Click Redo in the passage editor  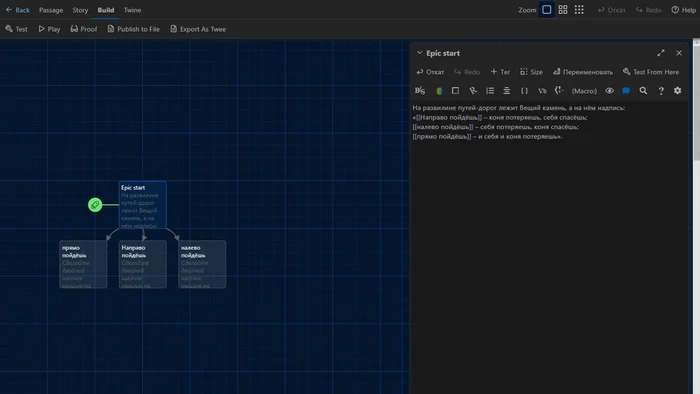tap(467, 72)
